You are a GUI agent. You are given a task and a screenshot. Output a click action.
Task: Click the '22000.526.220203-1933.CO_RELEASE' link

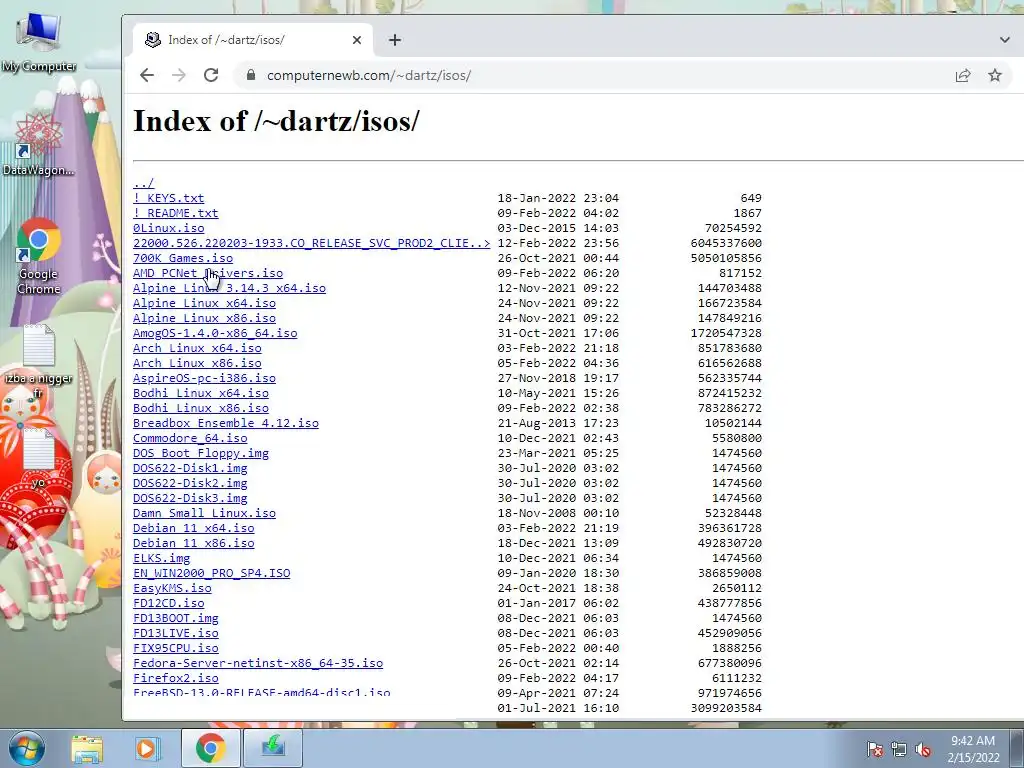pyautogui.click(x=312, y=243)
